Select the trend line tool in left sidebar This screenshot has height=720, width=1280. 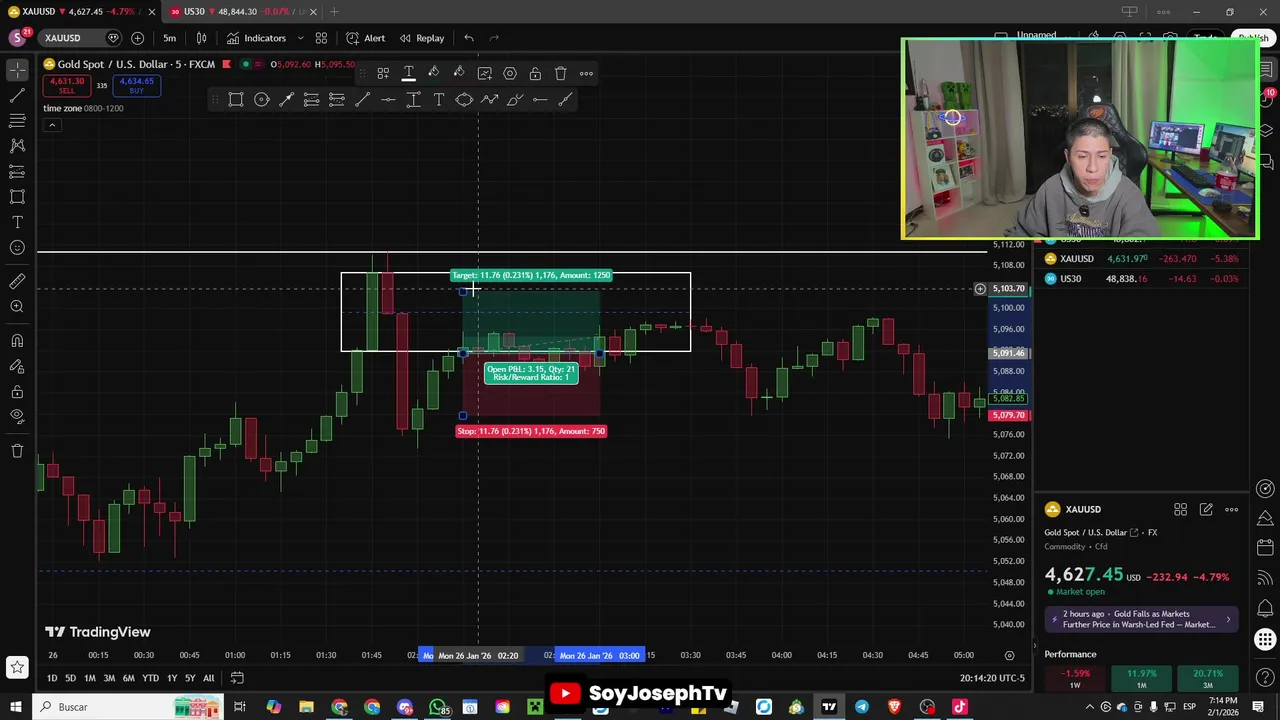(x=17, y=96)
